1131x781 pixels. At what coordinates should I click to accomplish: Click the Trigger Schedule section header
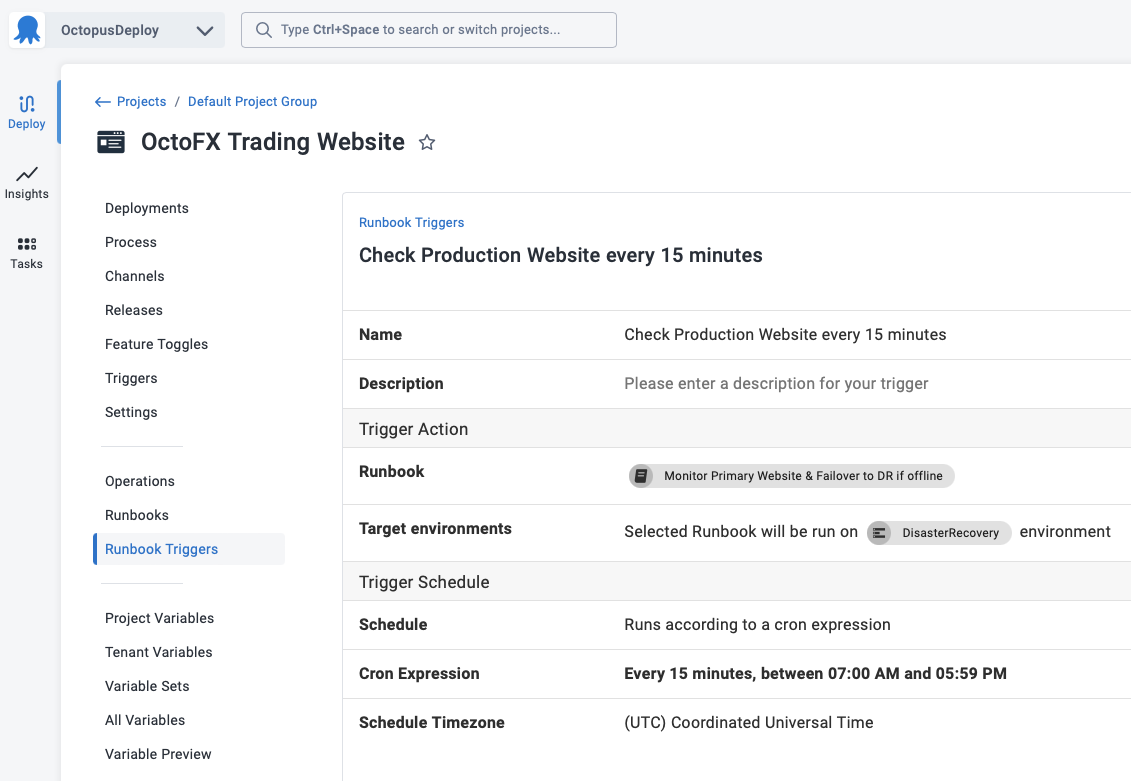click(736, 582)
